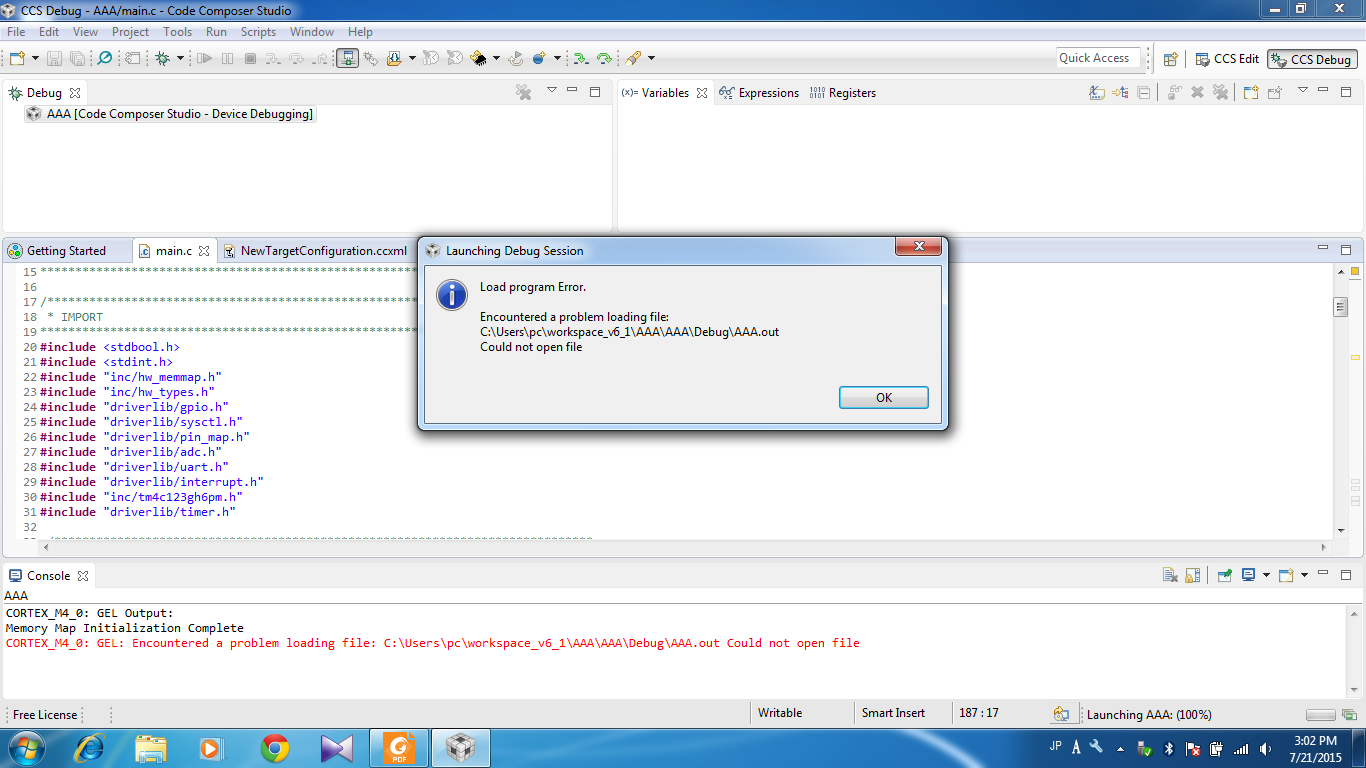Image resolution: width=1366 pixels, height=768 pixels.
Task: Click the Quick Access search field
Action: (x=1097, y=58)
